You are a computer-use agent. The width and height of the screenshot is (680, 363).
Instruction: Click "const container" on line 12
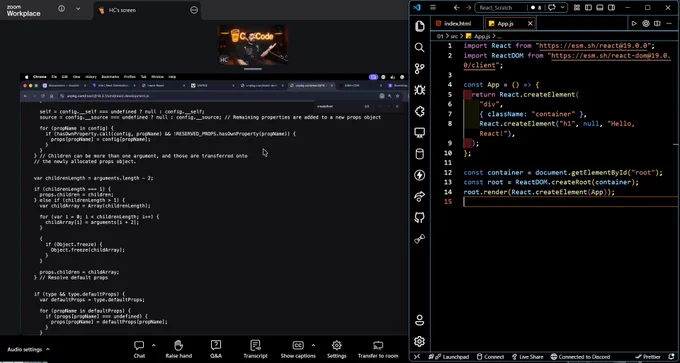pyautogui.click(x=495, y=173)
